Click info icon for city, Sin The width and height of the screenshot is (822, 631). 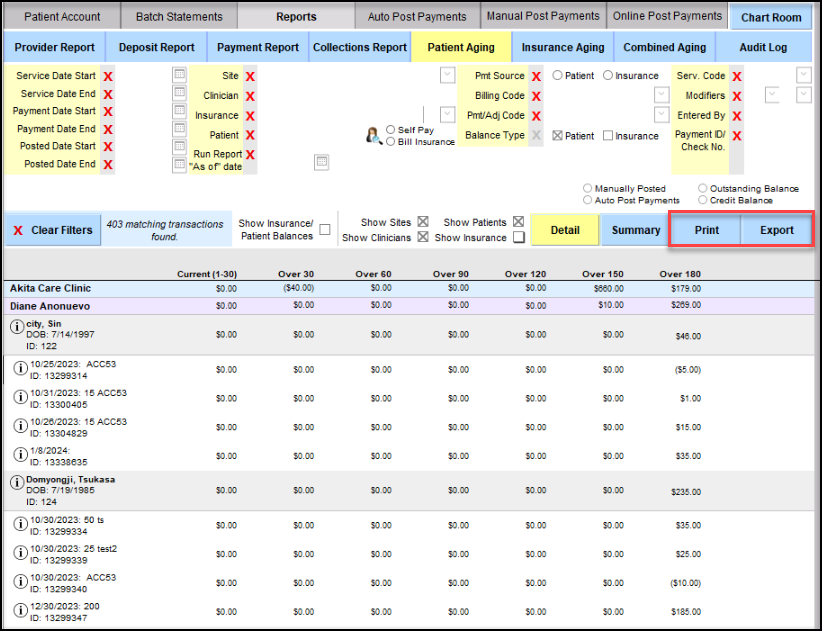pyautogui.click(x=17, y=326)
